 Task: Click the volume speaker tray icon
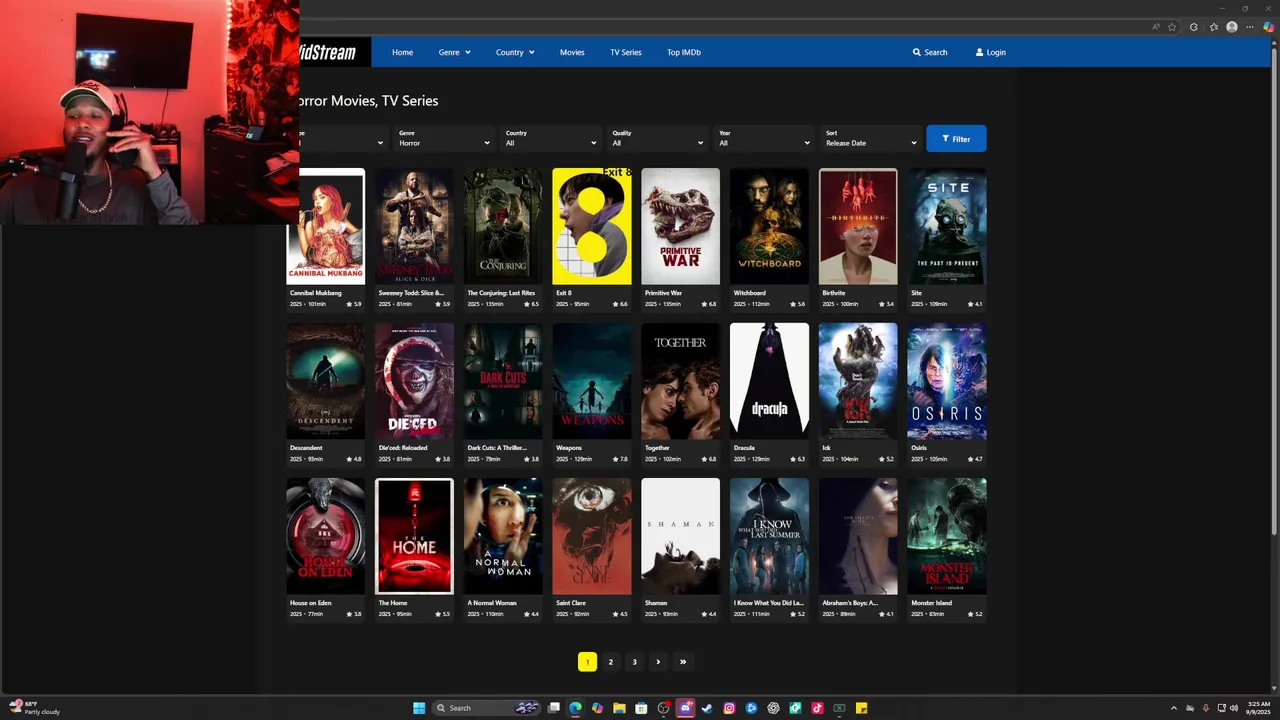pos(1233,708)
